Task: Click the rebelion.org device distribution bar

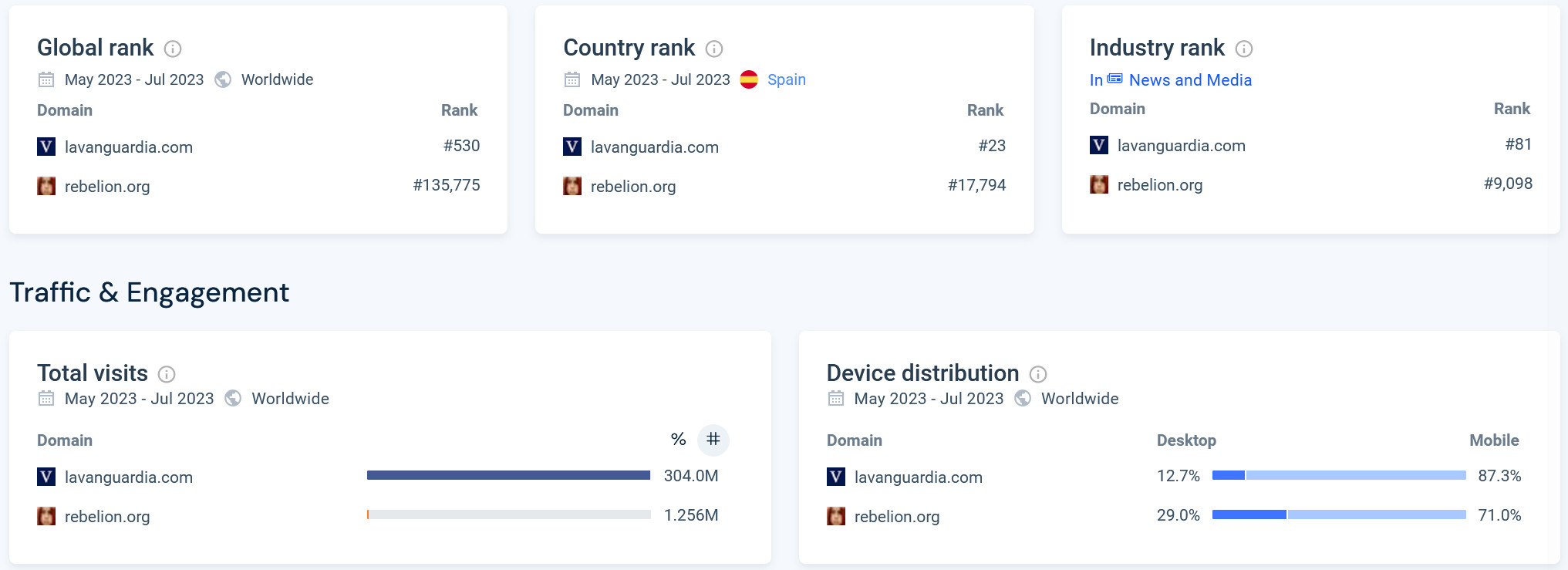Action: pos(1338,514)
